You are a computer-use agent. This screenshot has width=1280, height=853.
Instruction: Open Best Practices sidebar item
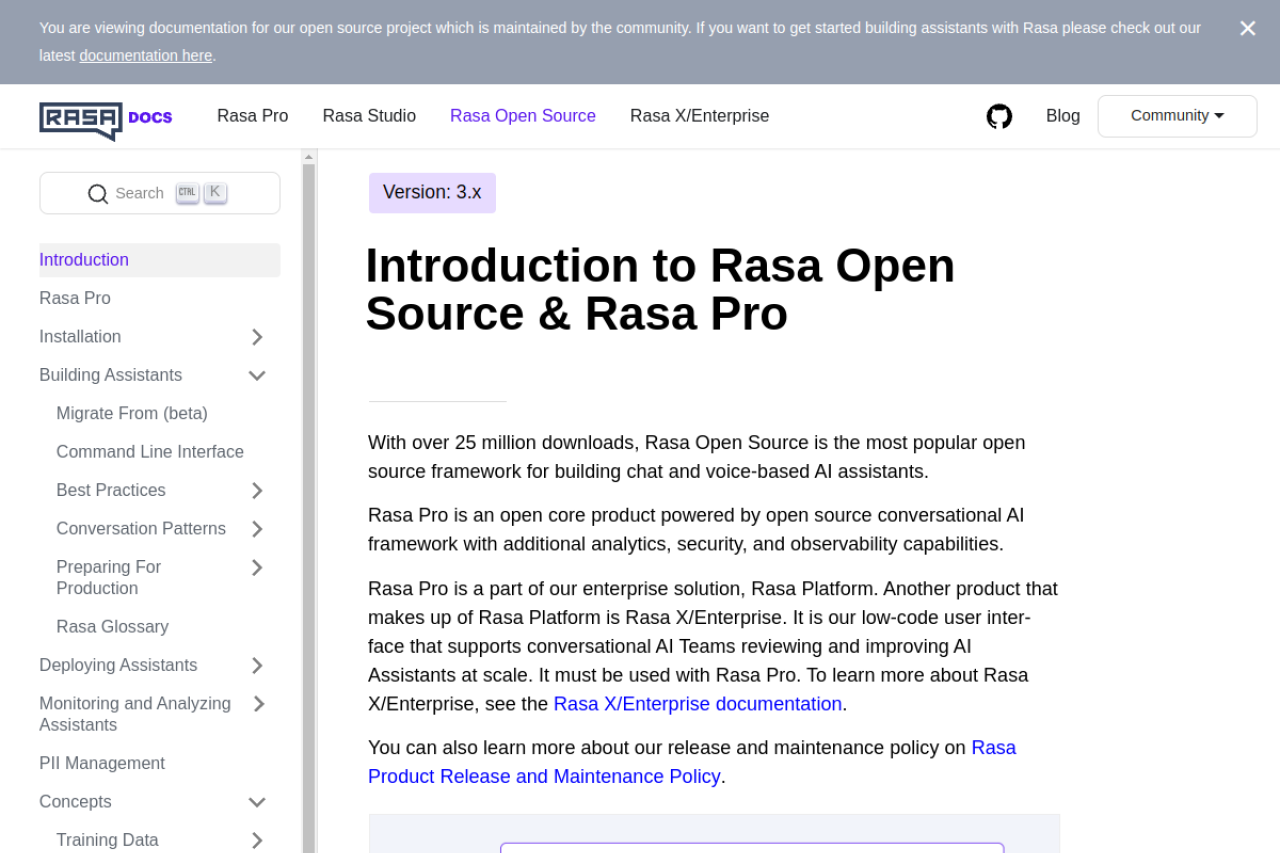coord(111,490)
